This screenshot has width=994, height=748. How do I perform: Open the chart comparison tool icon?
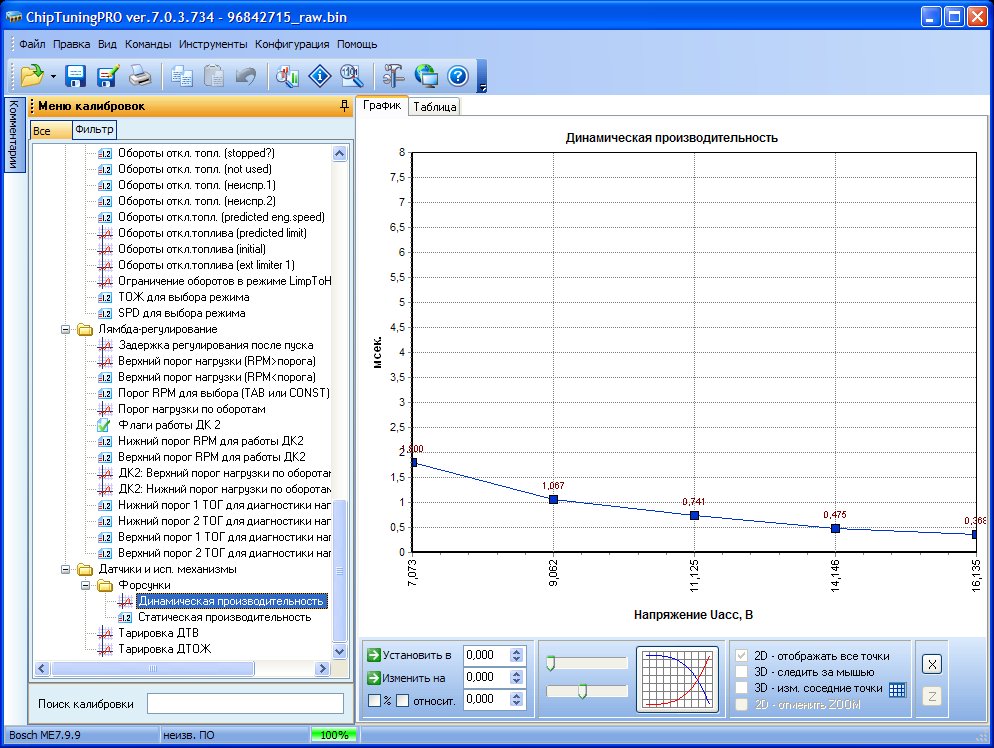point(288,75)
